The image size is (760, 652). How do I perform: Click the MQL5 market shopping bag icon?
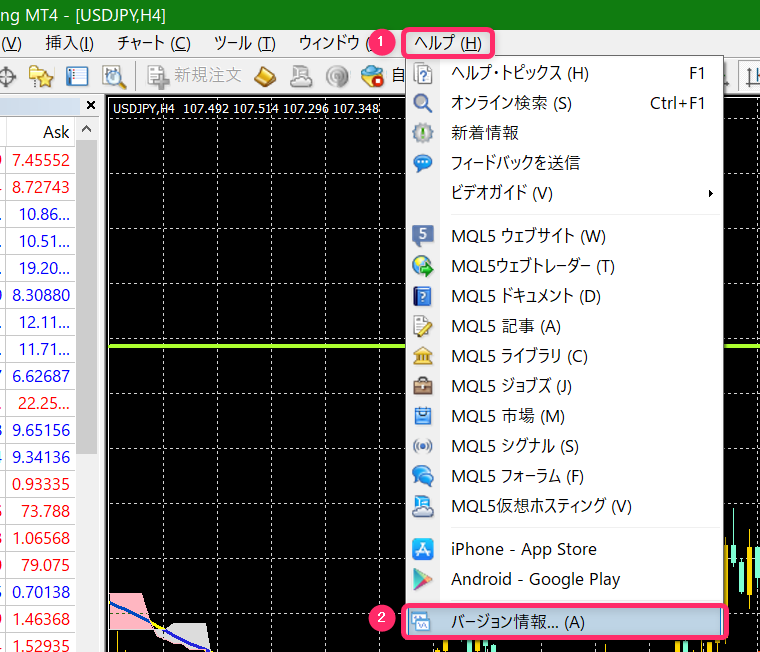click(x=423, y=416)
